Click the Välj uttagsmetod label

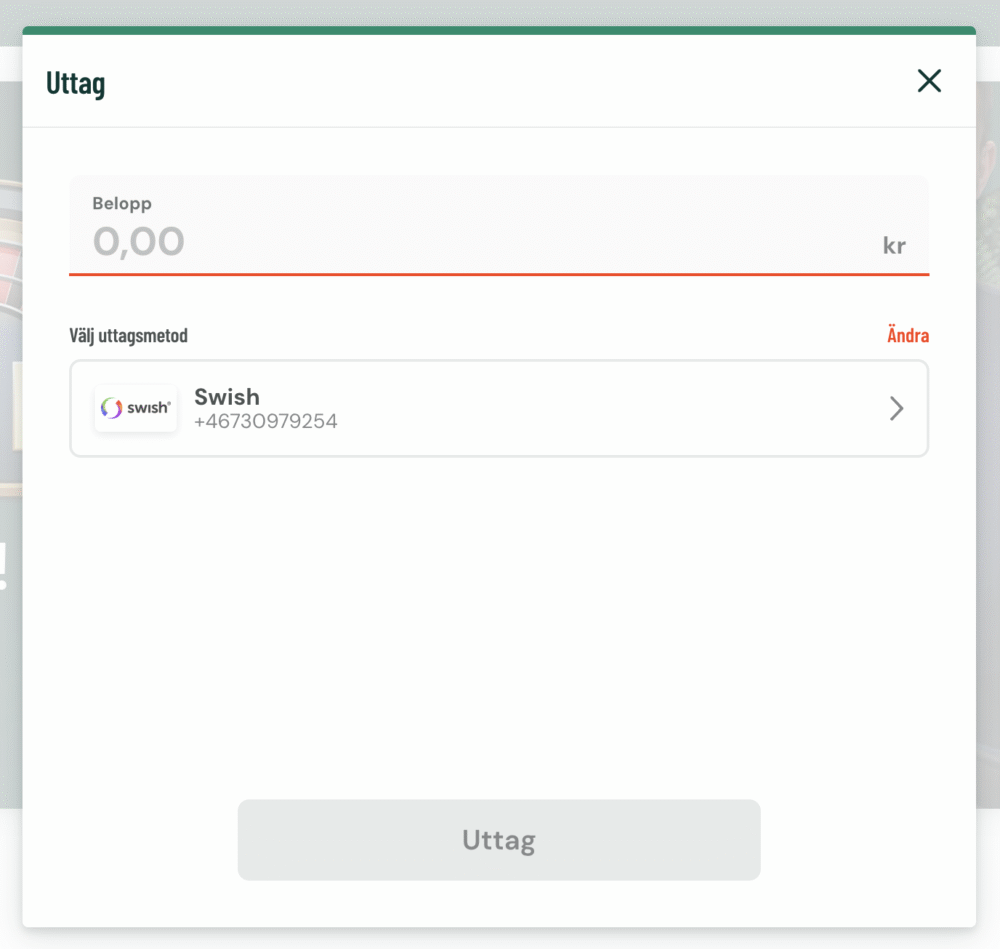(x=128, y=335)
